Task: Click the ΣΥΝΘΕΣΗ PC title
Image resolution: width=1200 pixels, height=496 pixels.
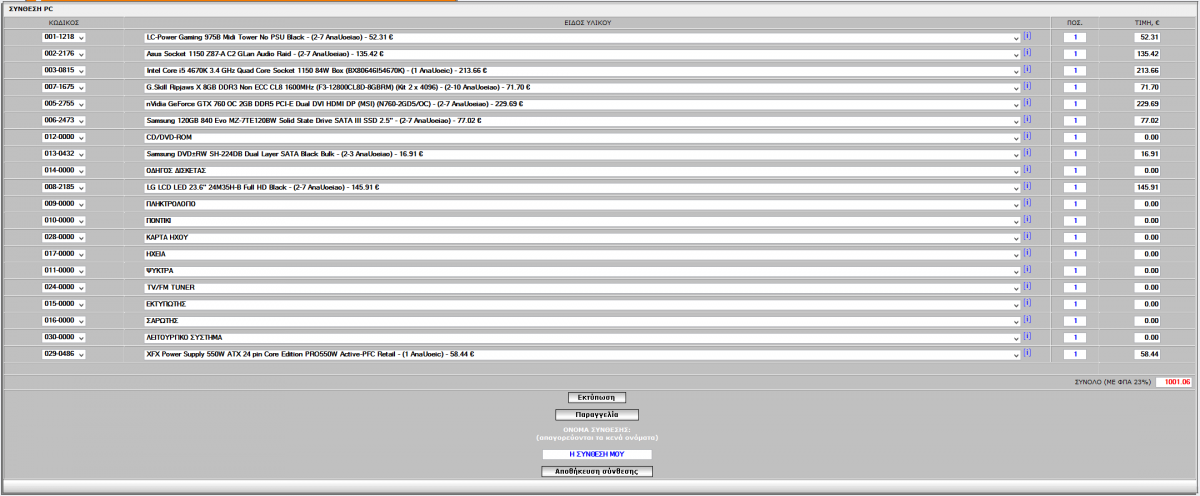Action: click(x=30, y=8)
